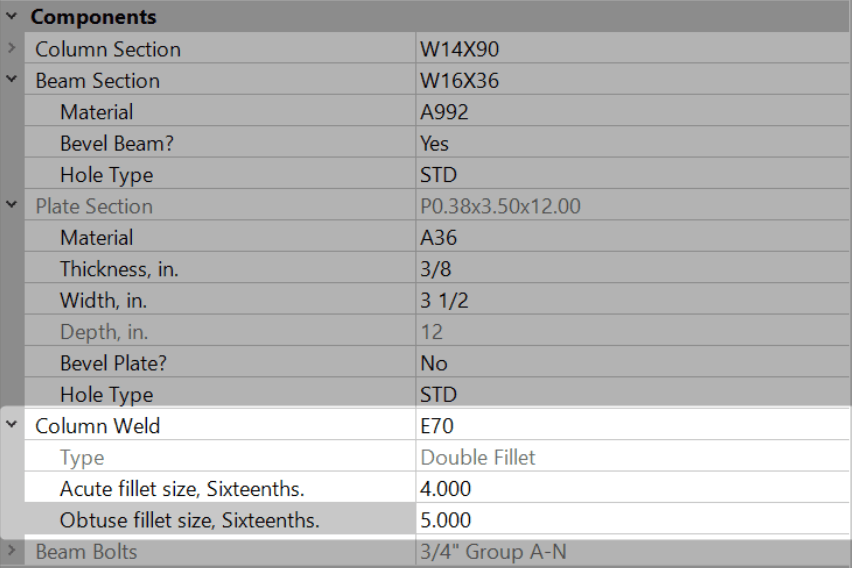The width and height of the screenshot is (852, 568).
Task: Collapse the Components section header
Action: [11, 17]
